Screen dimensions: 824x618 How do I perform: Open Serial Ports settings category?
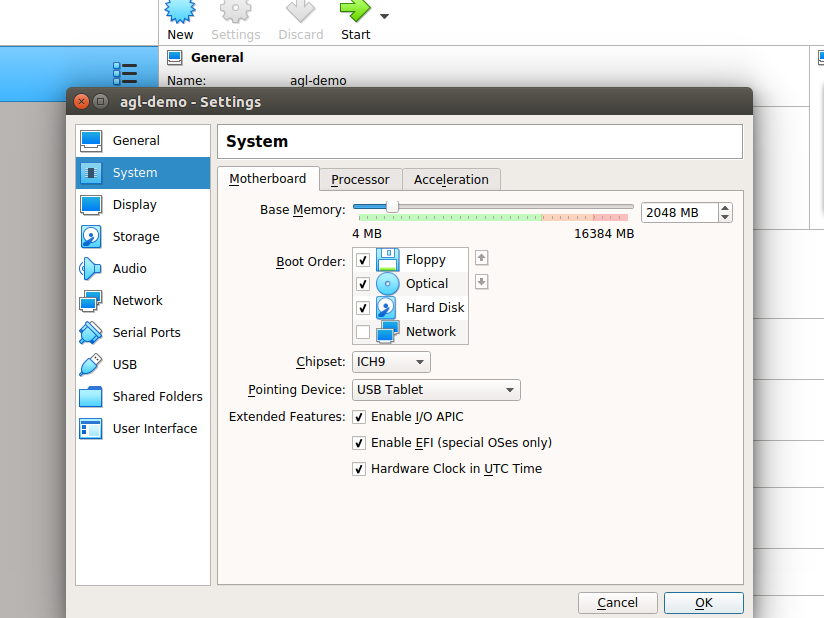pyautogui.click(x=143, y=333)
